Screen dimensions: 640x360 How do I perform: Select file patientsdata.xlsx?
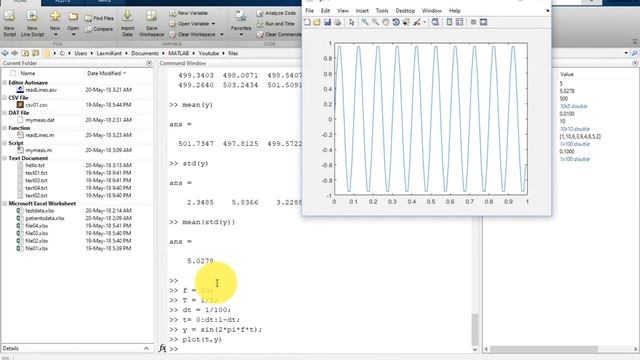tap(45, 218)
